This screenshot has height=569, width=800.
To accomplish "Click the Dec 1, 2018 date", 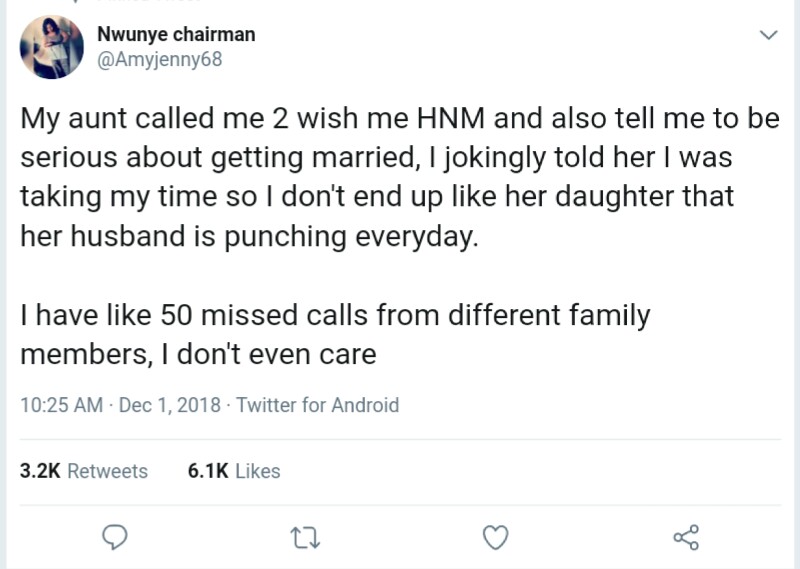I will coord(168,405).
